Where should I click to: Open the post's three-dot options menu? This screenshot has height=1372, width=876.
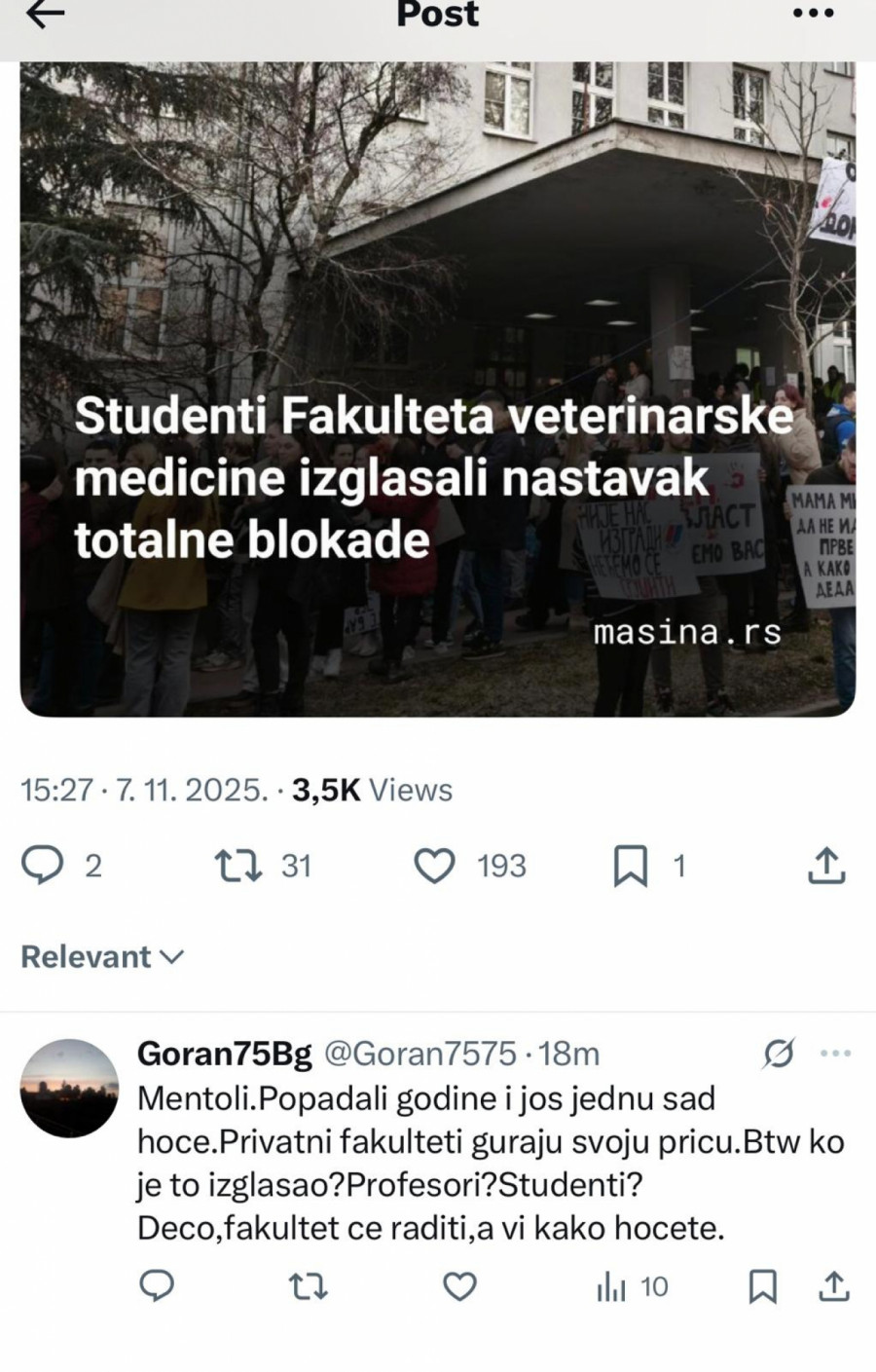[x=814, y=14]
